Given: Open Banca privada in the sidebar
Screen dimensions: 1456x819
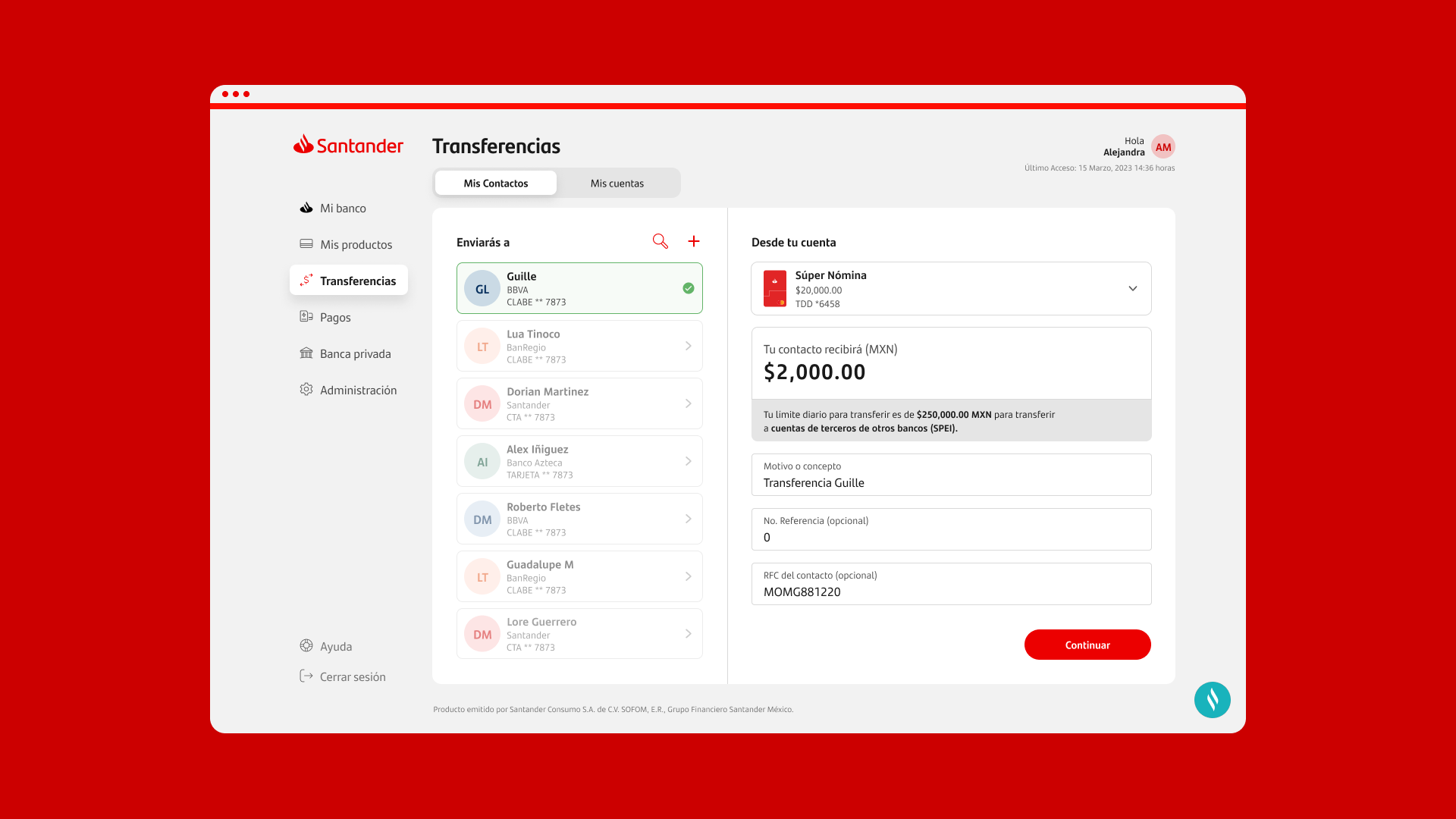Looking at the screenshot, I should (354, 353).
